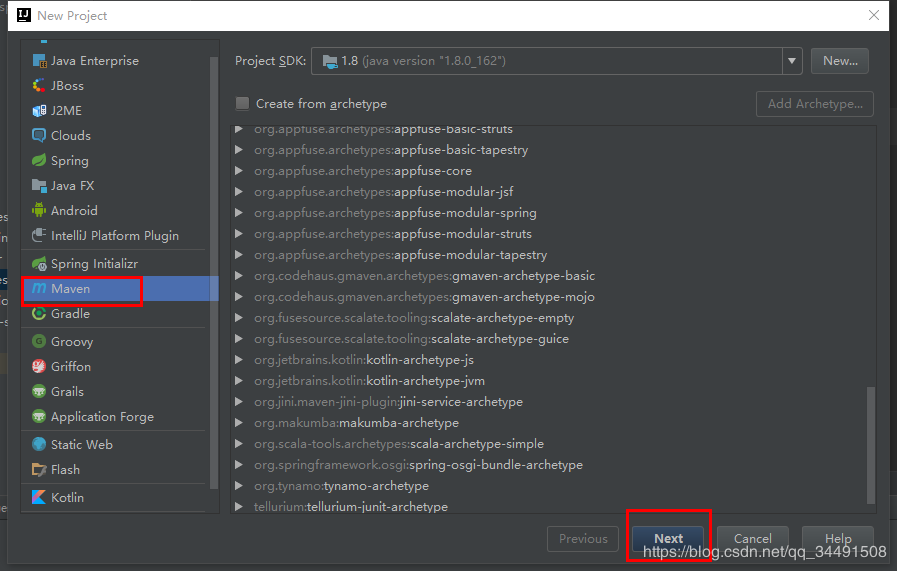Click the Groovy G icon
Screen dimensions: 897x571
point(39,342)
